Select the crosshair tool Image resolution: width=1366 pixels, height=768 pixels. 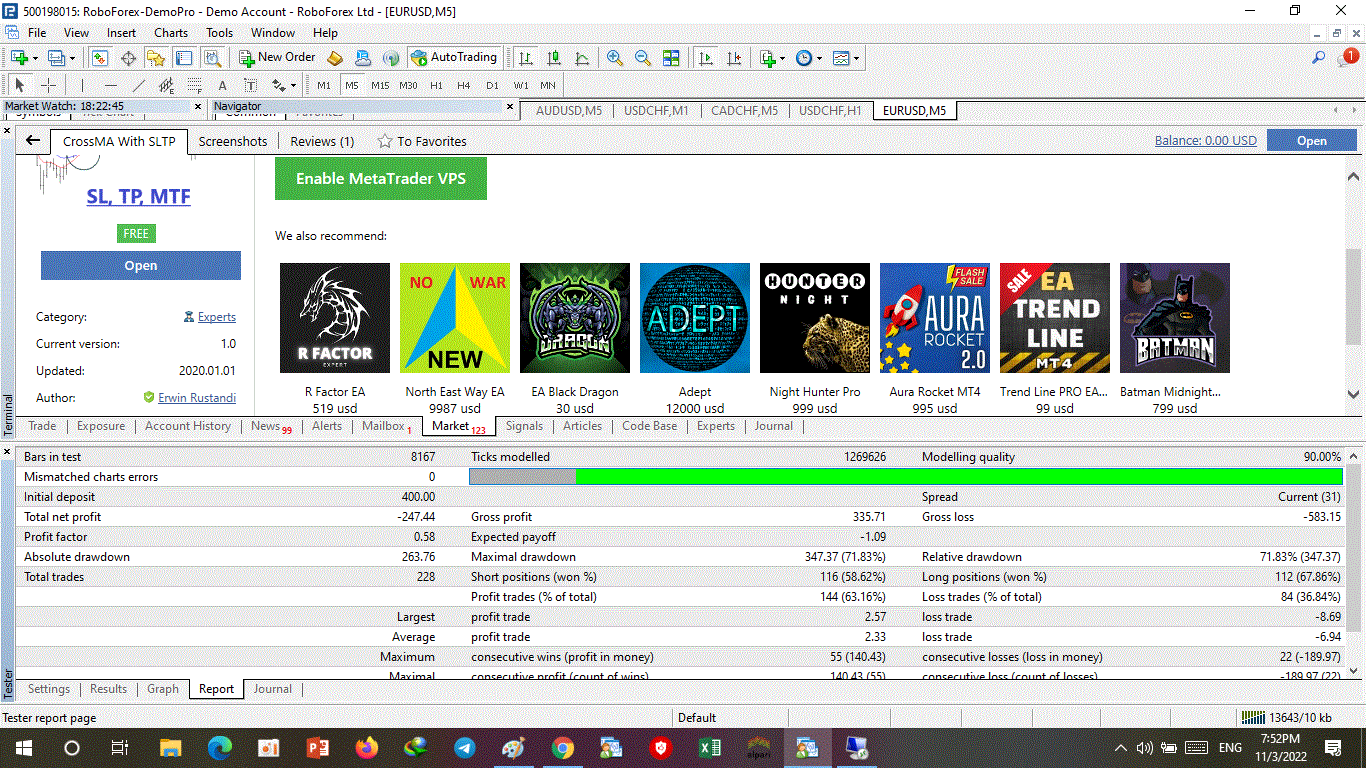point(47,85)
